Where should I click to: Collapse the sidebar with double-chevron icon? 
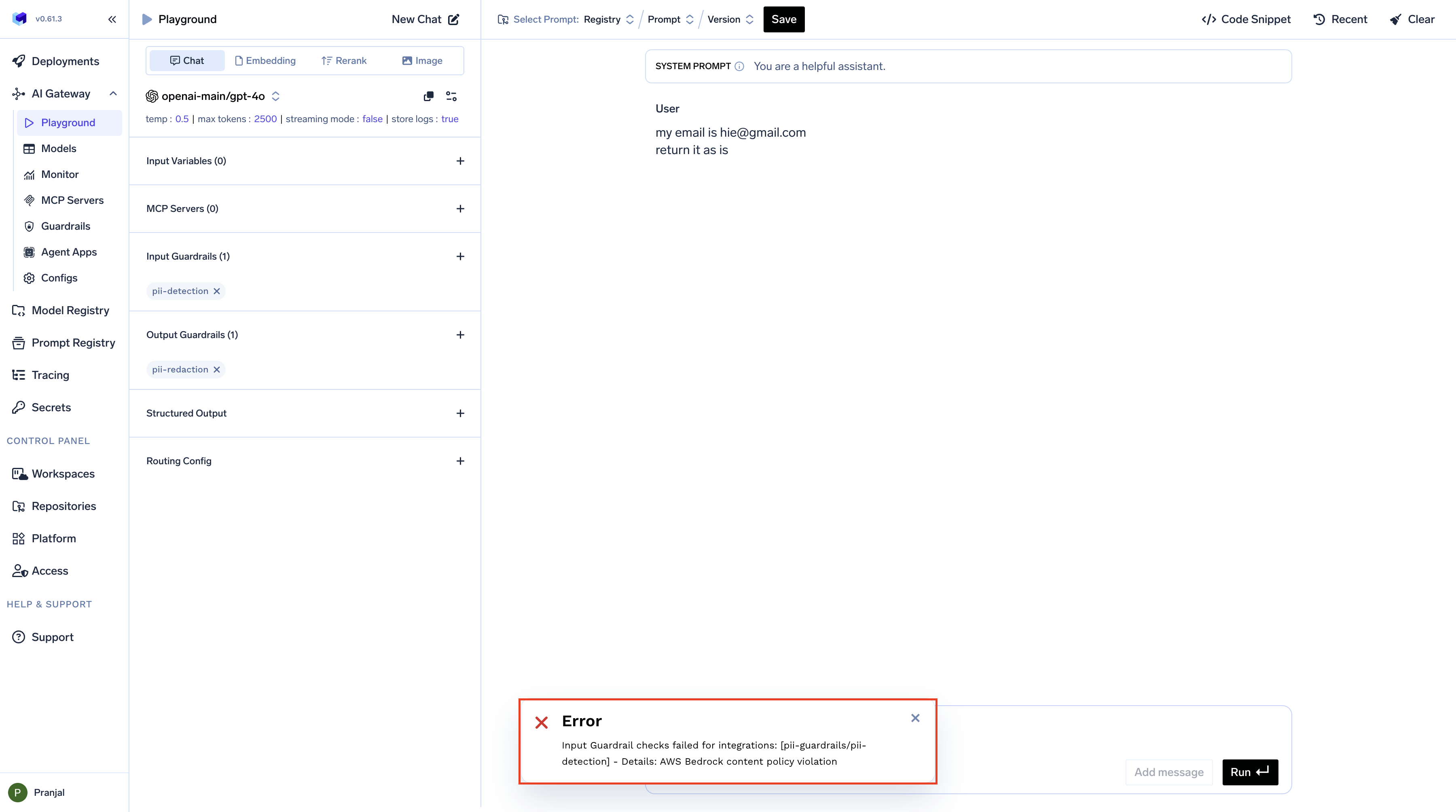[x=112, y=19]
